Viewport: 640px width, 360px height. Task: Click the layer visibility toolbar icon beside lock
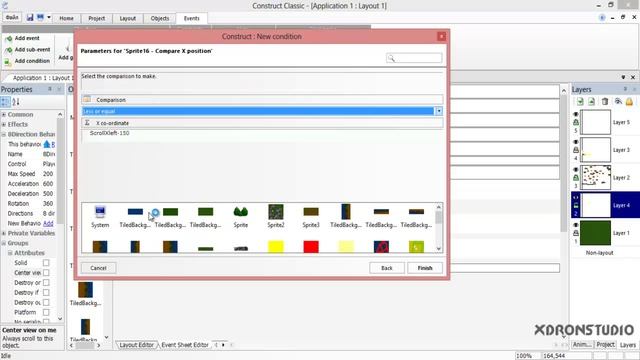[x=618, y=102]
